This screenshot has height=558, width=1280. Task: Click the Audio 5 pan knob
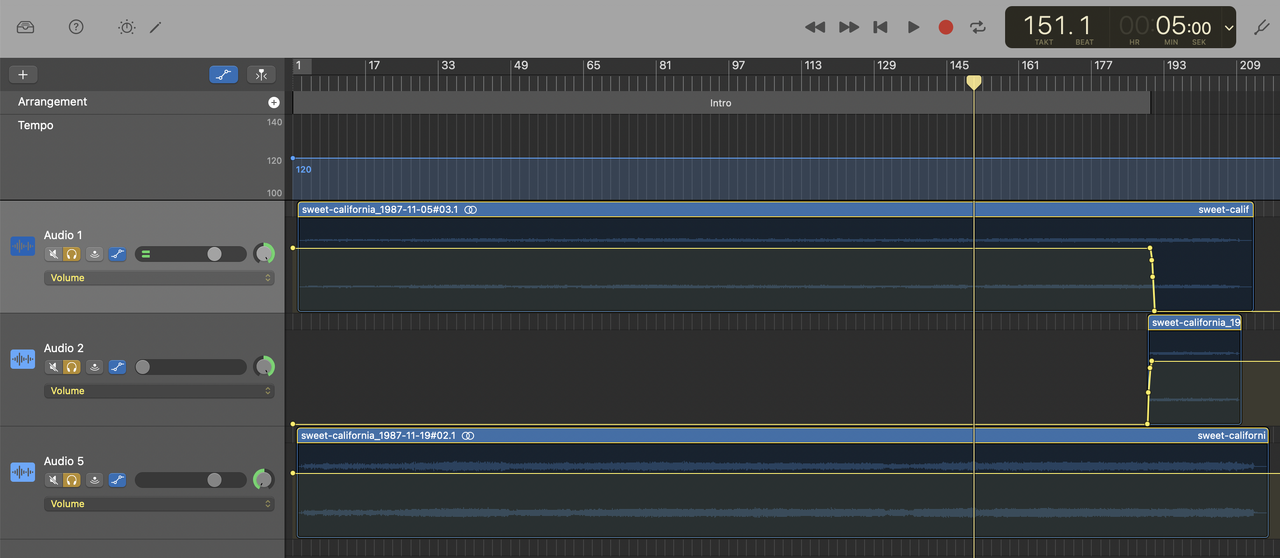point(264,480)
